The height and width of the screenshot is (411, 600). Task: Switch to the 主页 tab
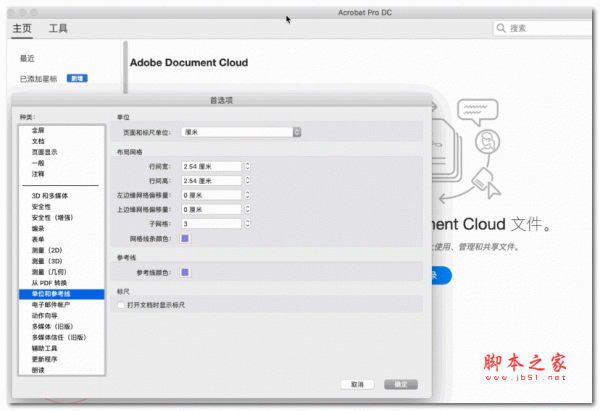pos(22,28)
